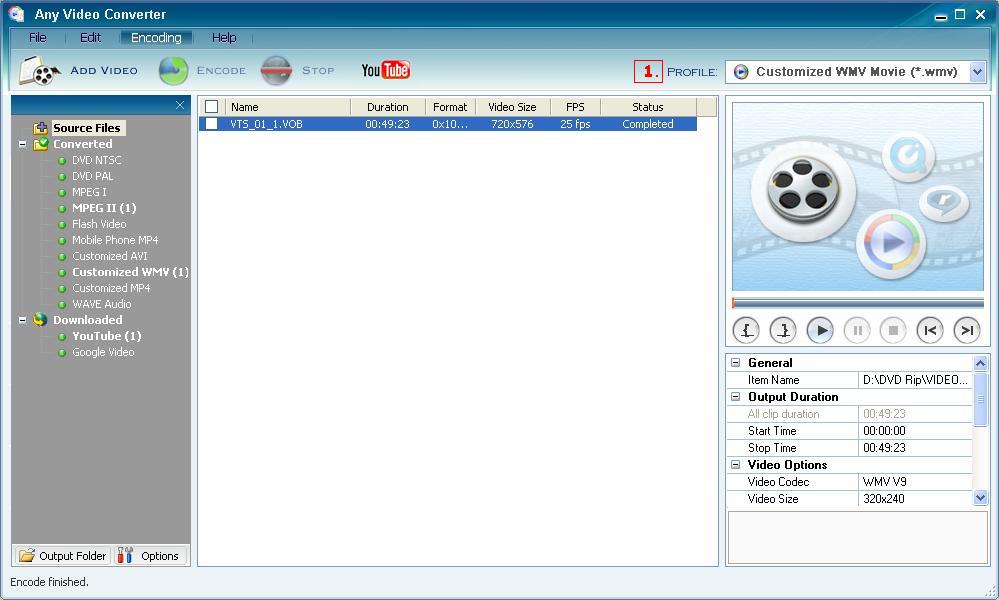Click the green bullet beside Customized MP4

click(62, 289)
